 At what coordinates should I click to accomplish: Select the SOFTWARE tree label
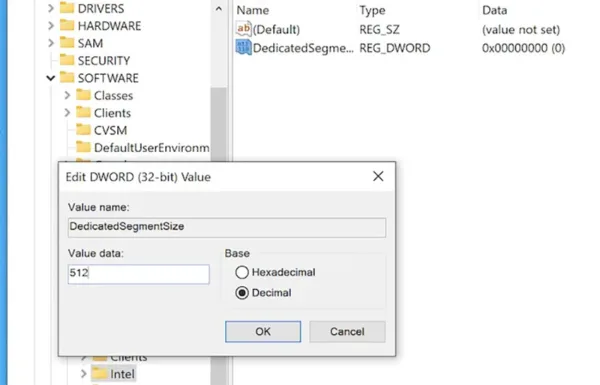(108, 78)
